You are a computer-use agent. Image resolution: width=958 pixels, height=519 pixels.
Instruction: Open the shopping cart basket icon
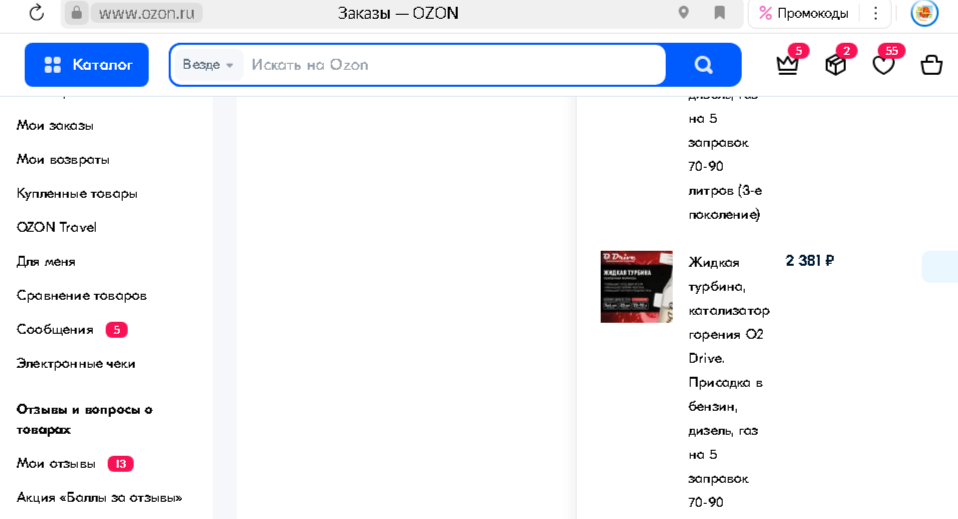click(931, 64)
